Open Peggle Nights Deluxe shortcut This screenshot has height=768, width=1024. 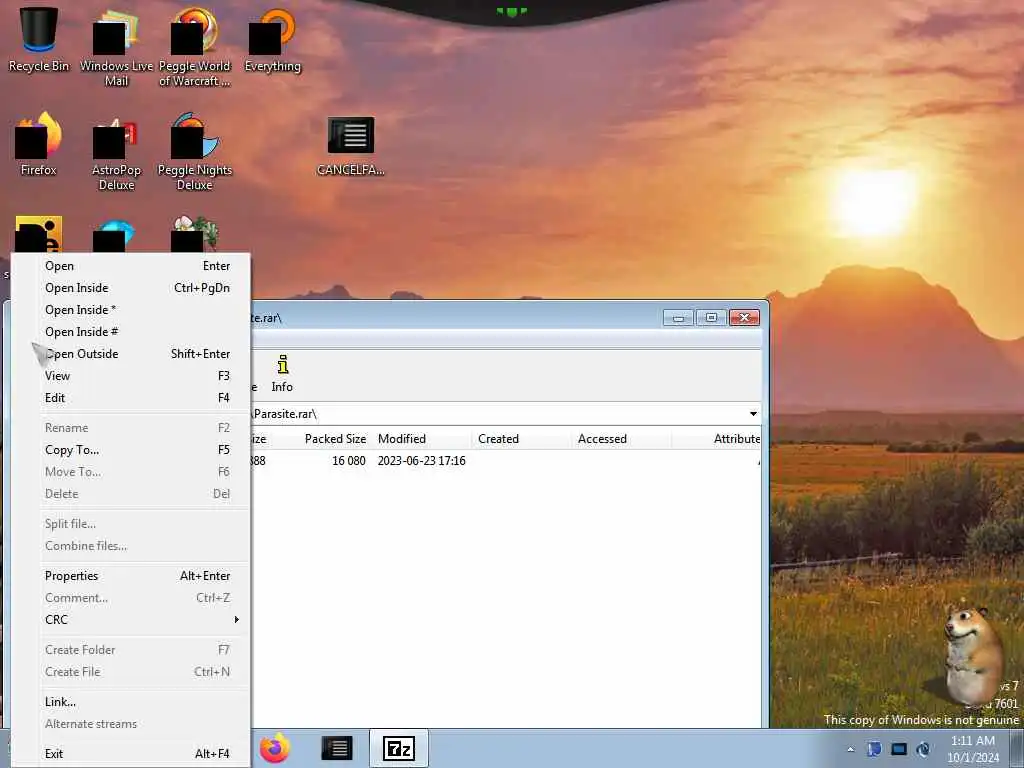click(194, 152)
